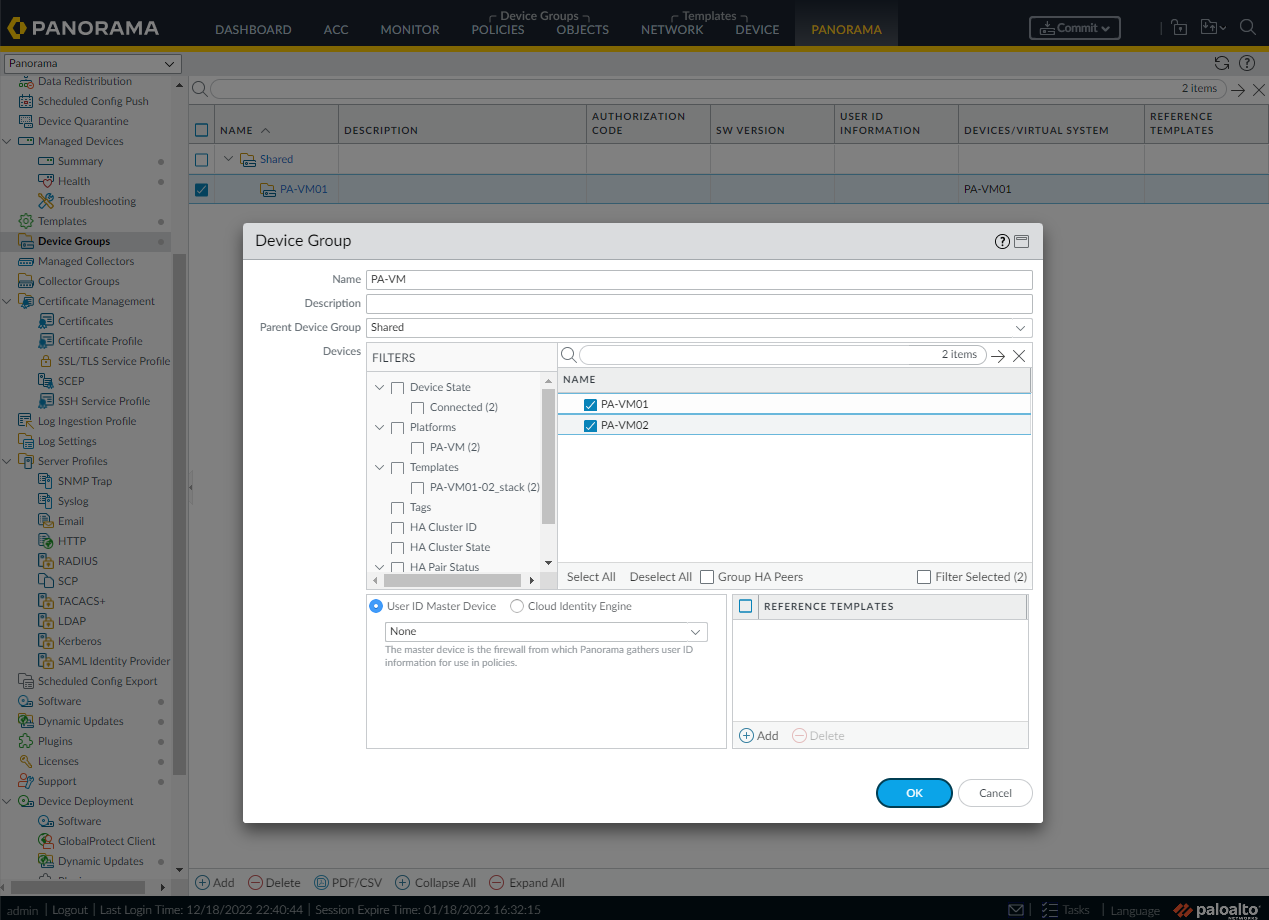Viewport: 1269px width, 920px height.
Task: Apply device filter with arrow icon in dialog
Action: click(997, 355)
